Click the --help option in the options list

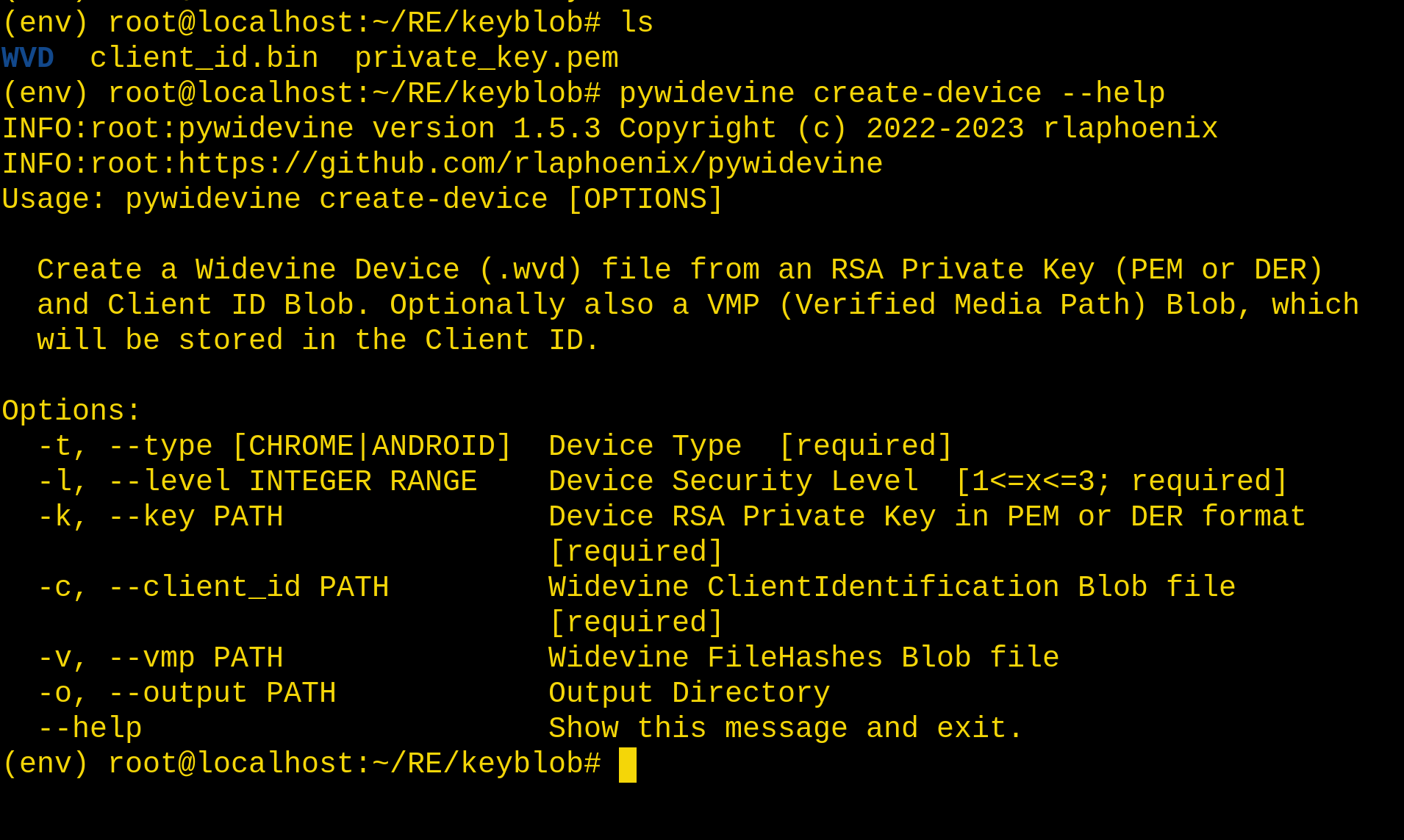(x=90, y=729)
